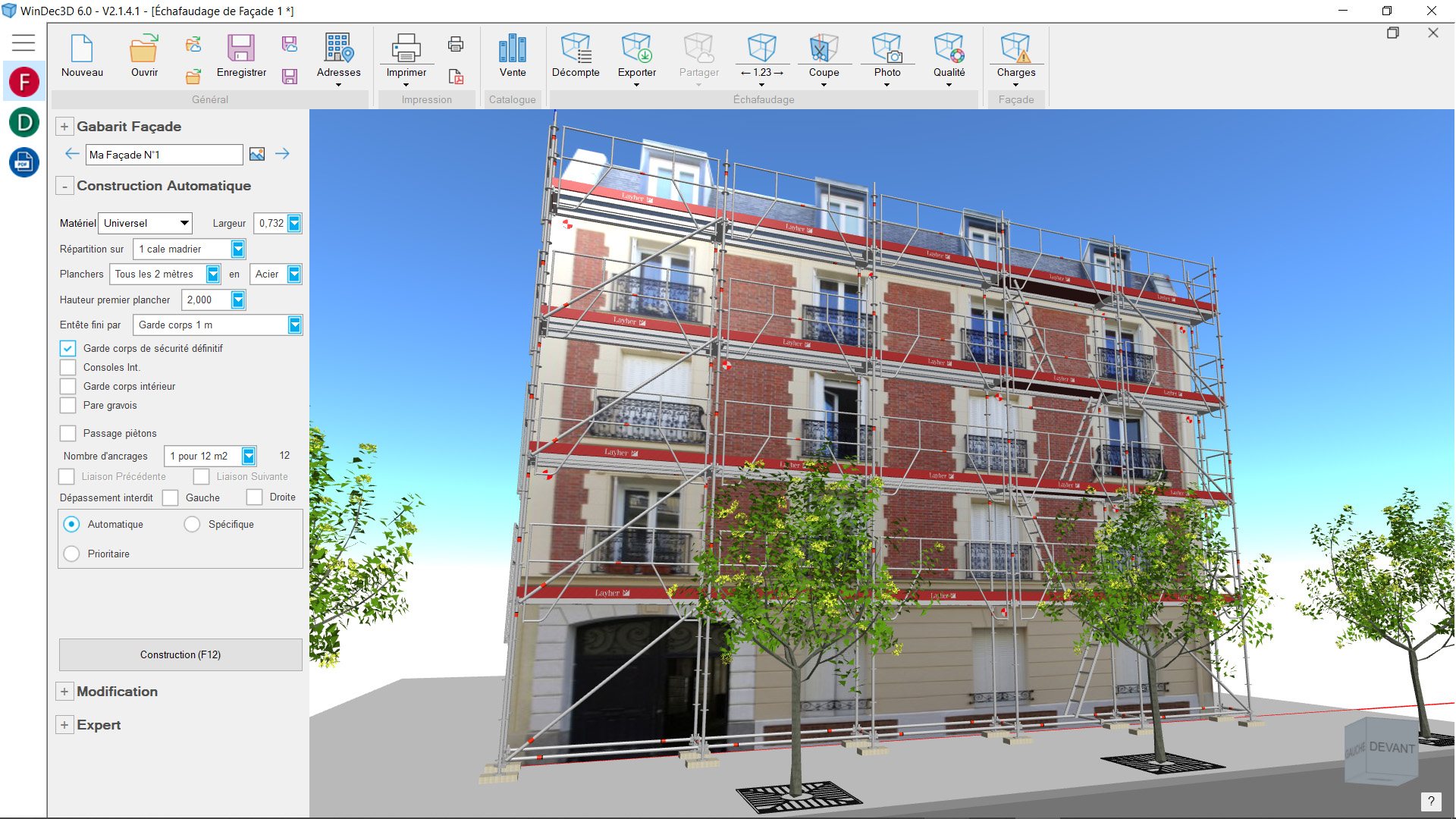Screen dimensions: 1456x819
Task: Open the Matériel Universel dropdown
Action: pos(184,224)
